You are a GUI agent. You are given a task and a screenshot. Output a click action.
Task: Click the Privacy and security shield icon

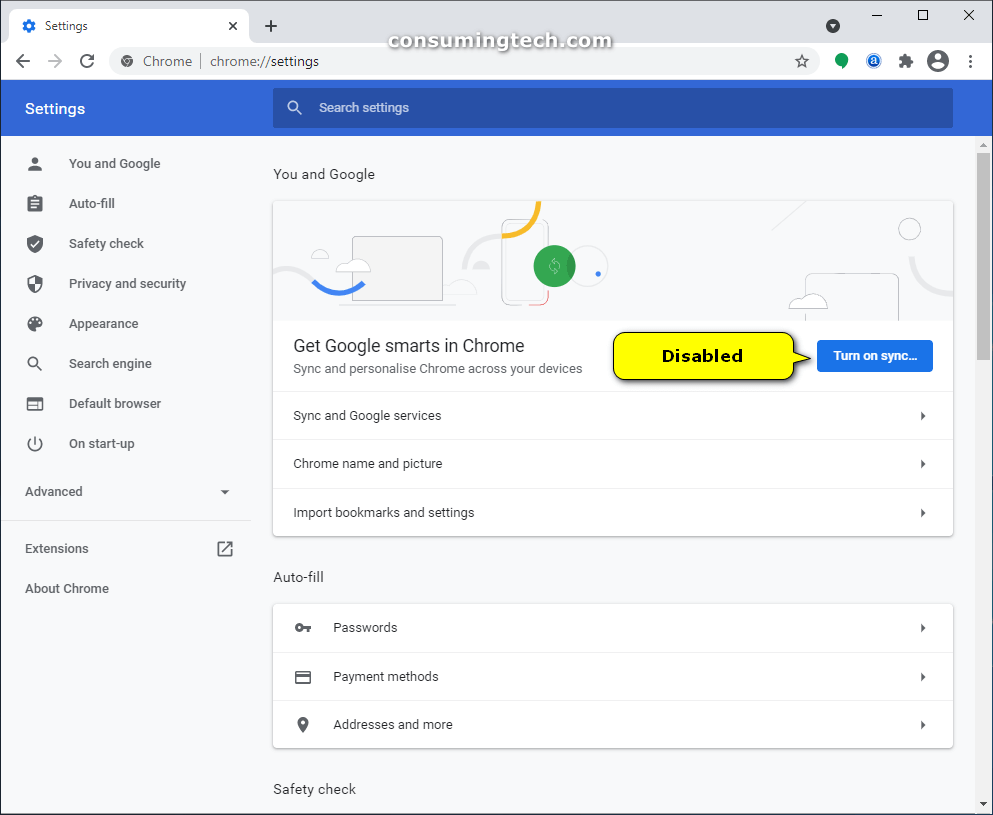point(35,284)
